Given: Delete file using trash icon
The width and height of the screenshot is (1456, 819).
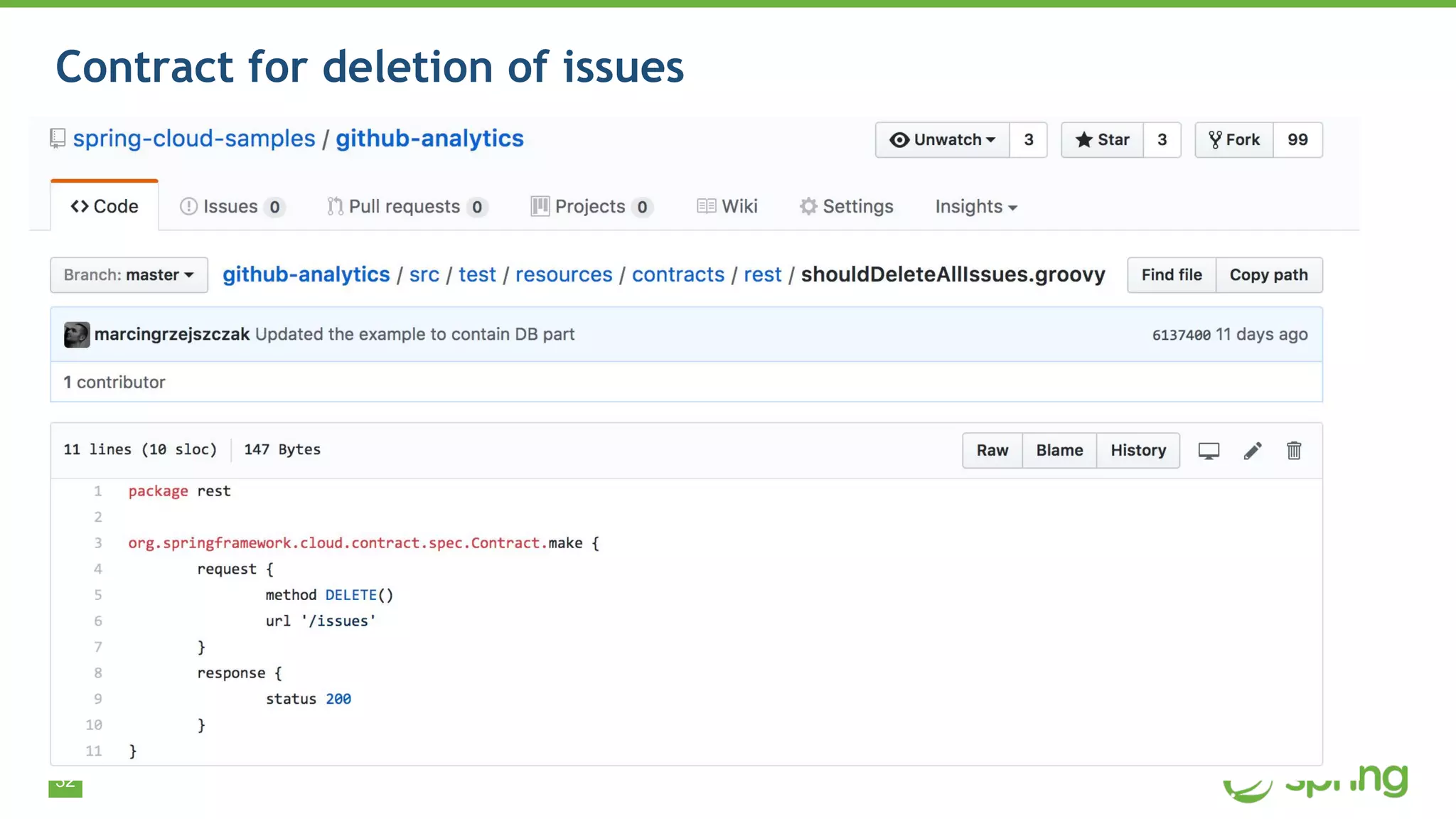Looking at the screenshot, I should click(1294, 451).
